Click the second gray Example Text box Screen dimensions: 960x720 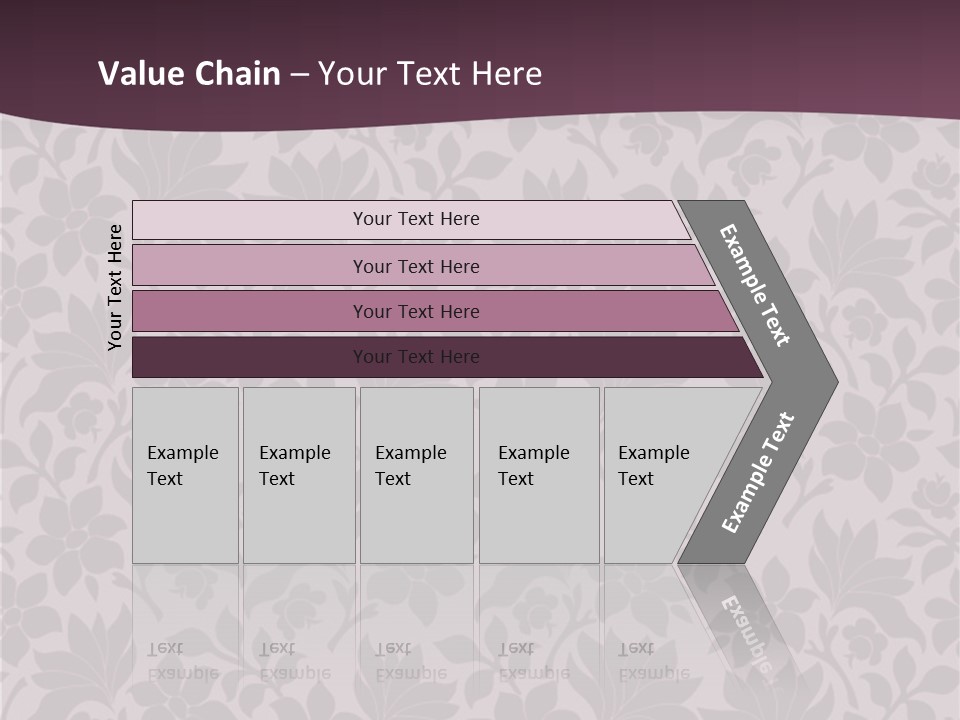(299, 475)
